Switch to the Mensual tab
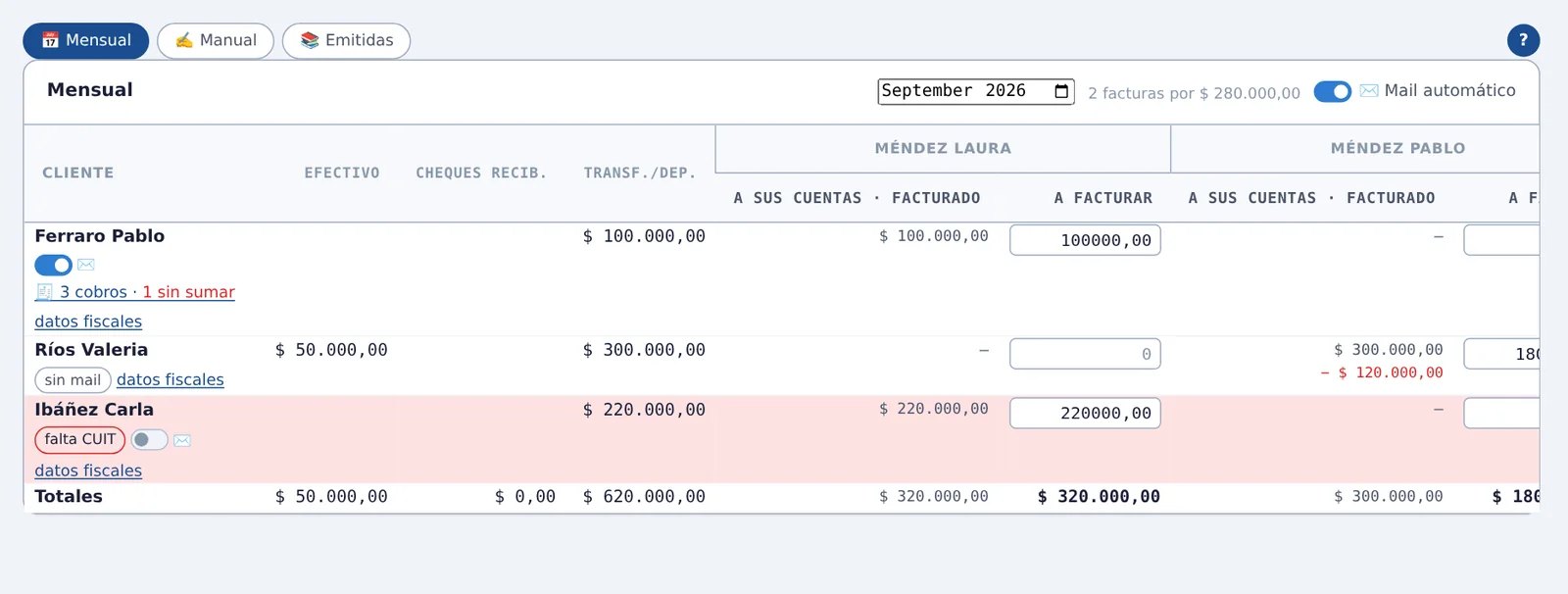The width and height of the screenshot is (1568, 594). coord(86,41)
